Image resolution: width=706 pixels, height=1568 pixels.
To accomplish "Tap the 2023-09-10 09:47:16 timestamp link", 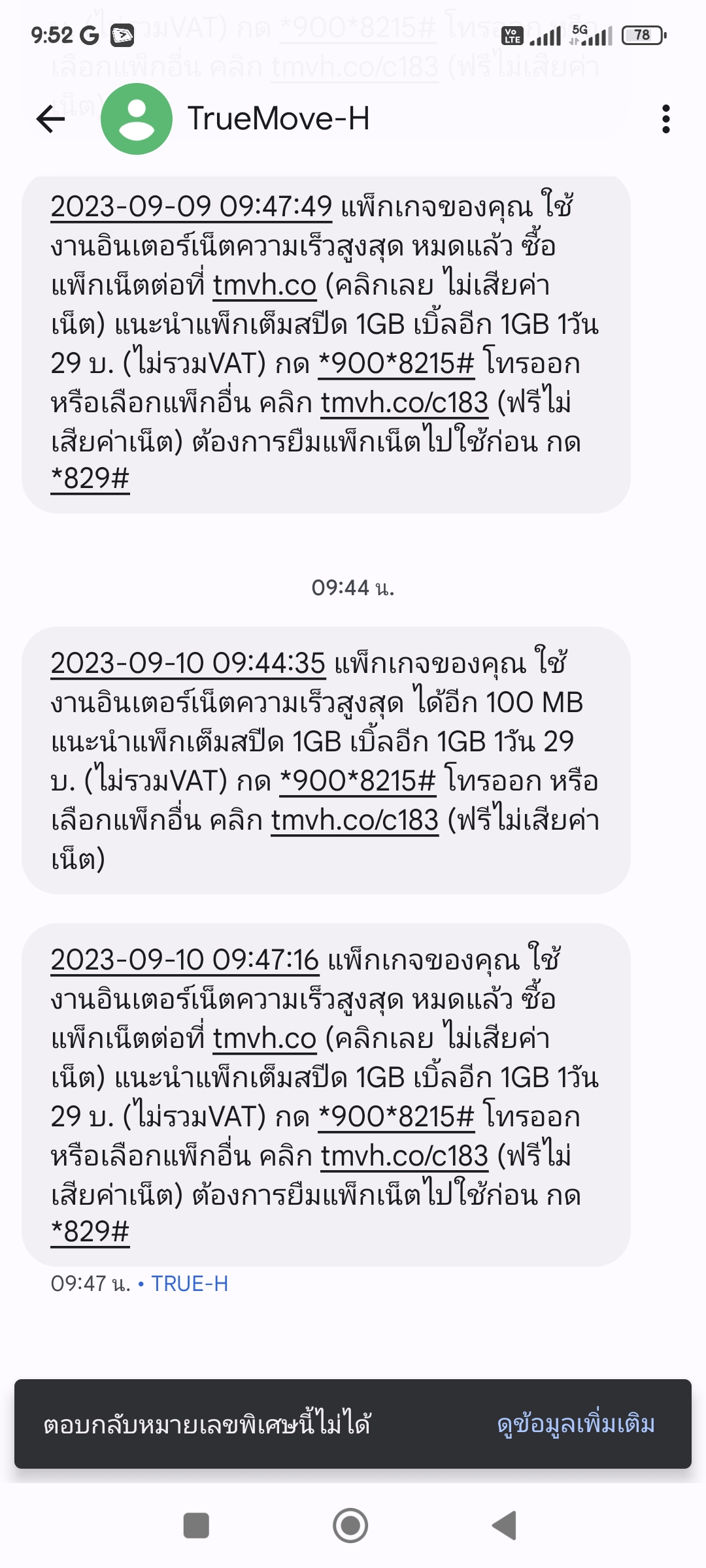I will tap(185, 960).
